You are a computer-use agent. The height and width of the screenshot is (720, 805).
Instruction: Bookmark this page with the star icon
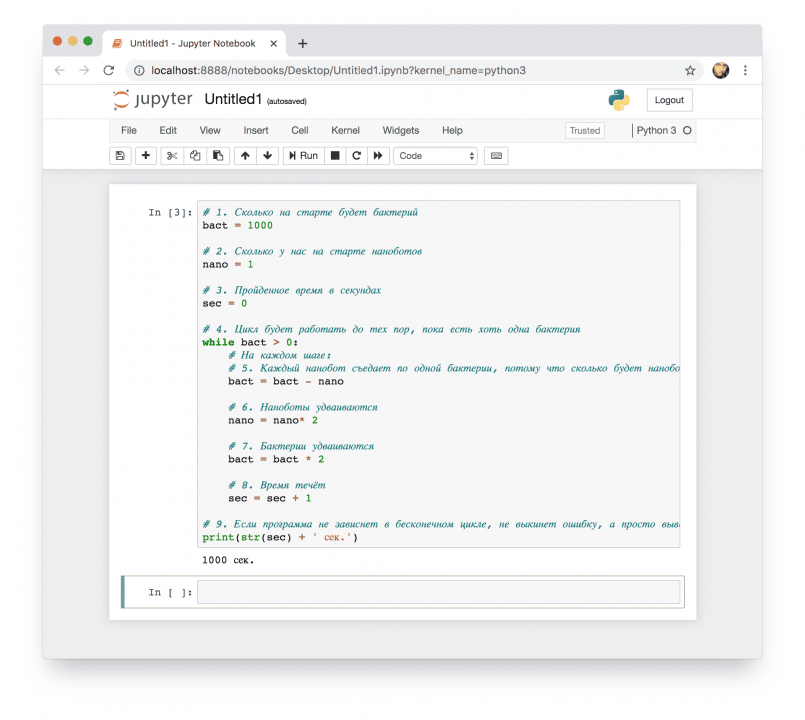[690, 71]
